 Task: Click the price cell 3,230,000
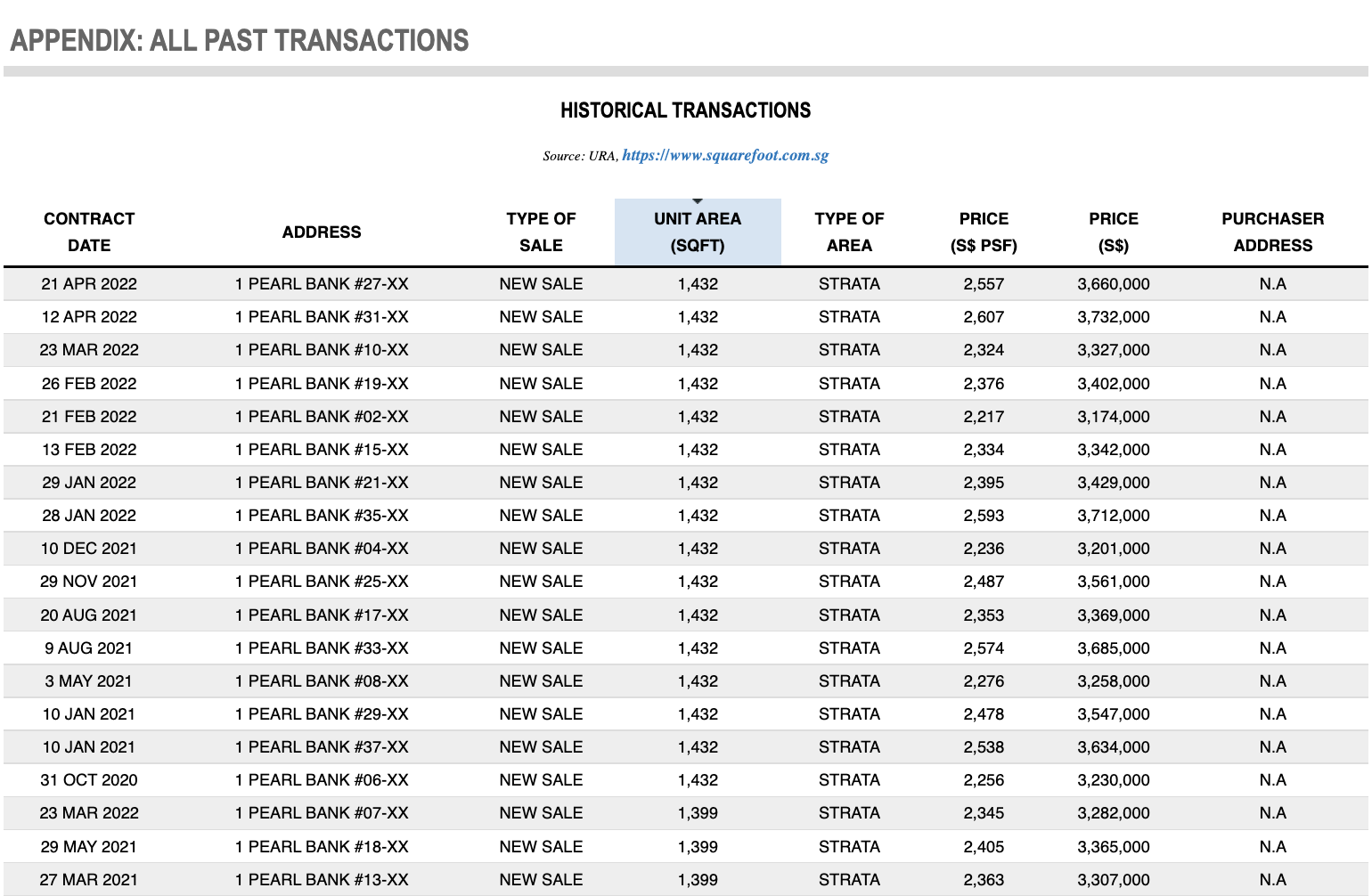tap(1114, 780)
